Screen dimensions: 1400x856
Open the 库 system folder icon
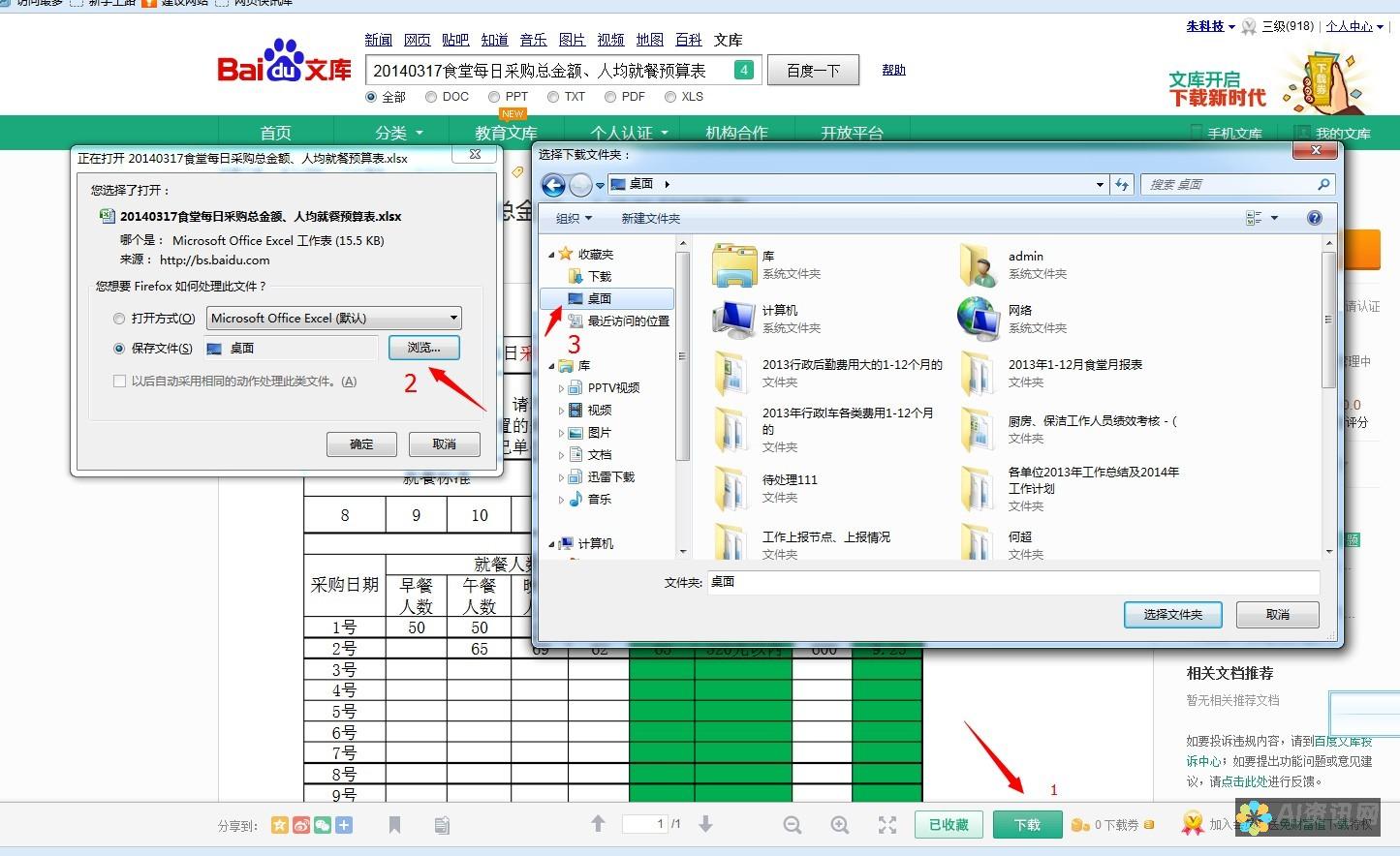point(733,265)
